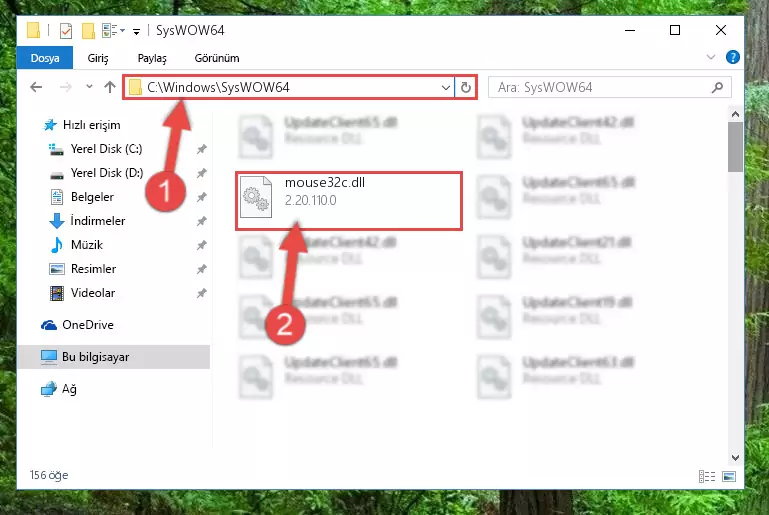Switch to the Giriş ribbon tab
769x515 pixels.
tap(98, 58)
